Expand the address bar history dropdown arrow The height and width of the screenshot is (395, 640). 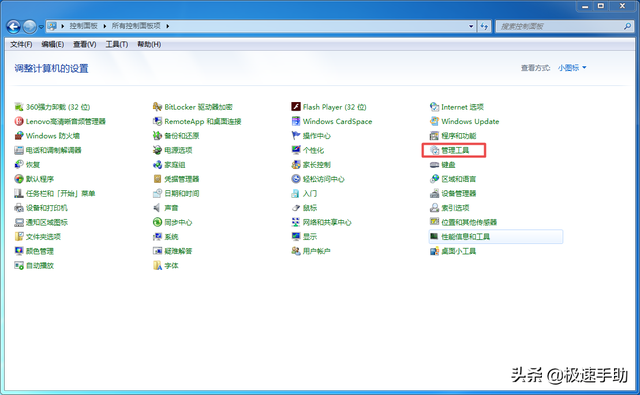point(471,26)
